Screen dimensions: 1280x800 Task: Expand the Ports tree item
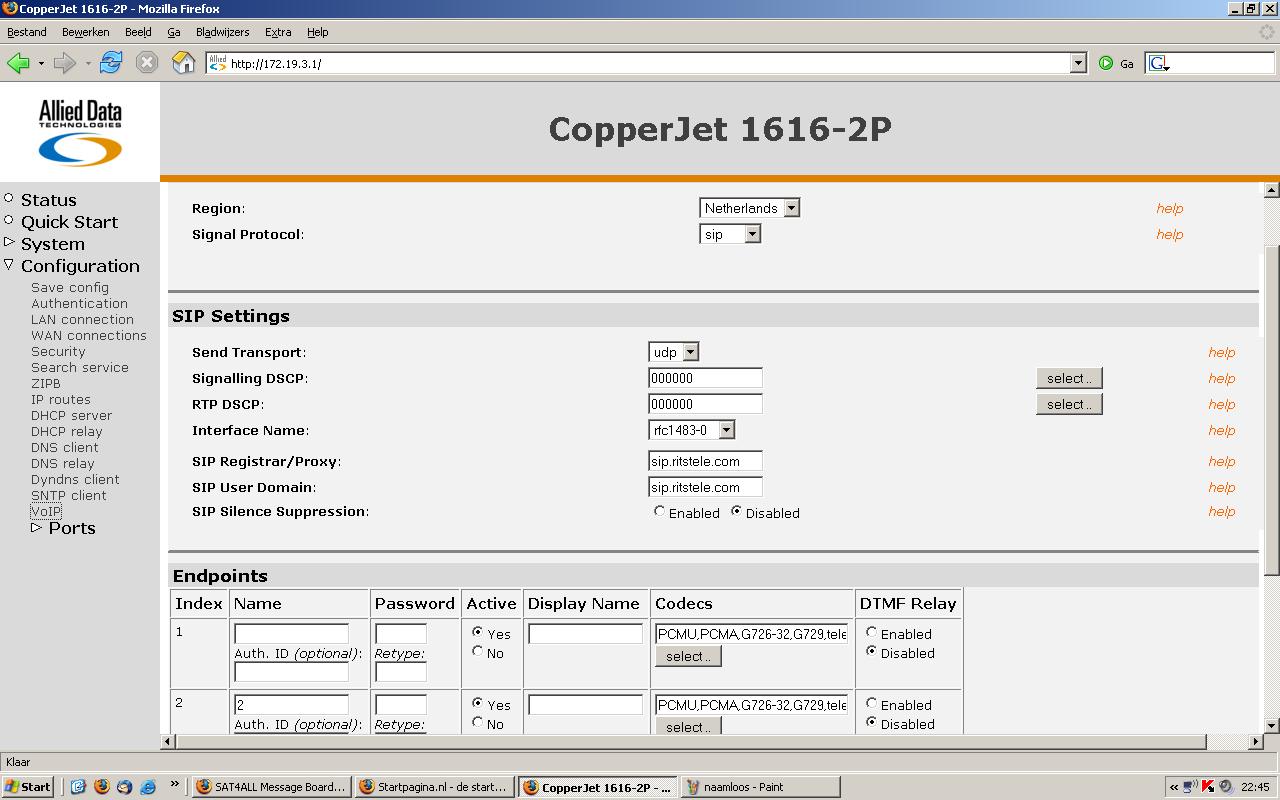[x=37, y=526]
